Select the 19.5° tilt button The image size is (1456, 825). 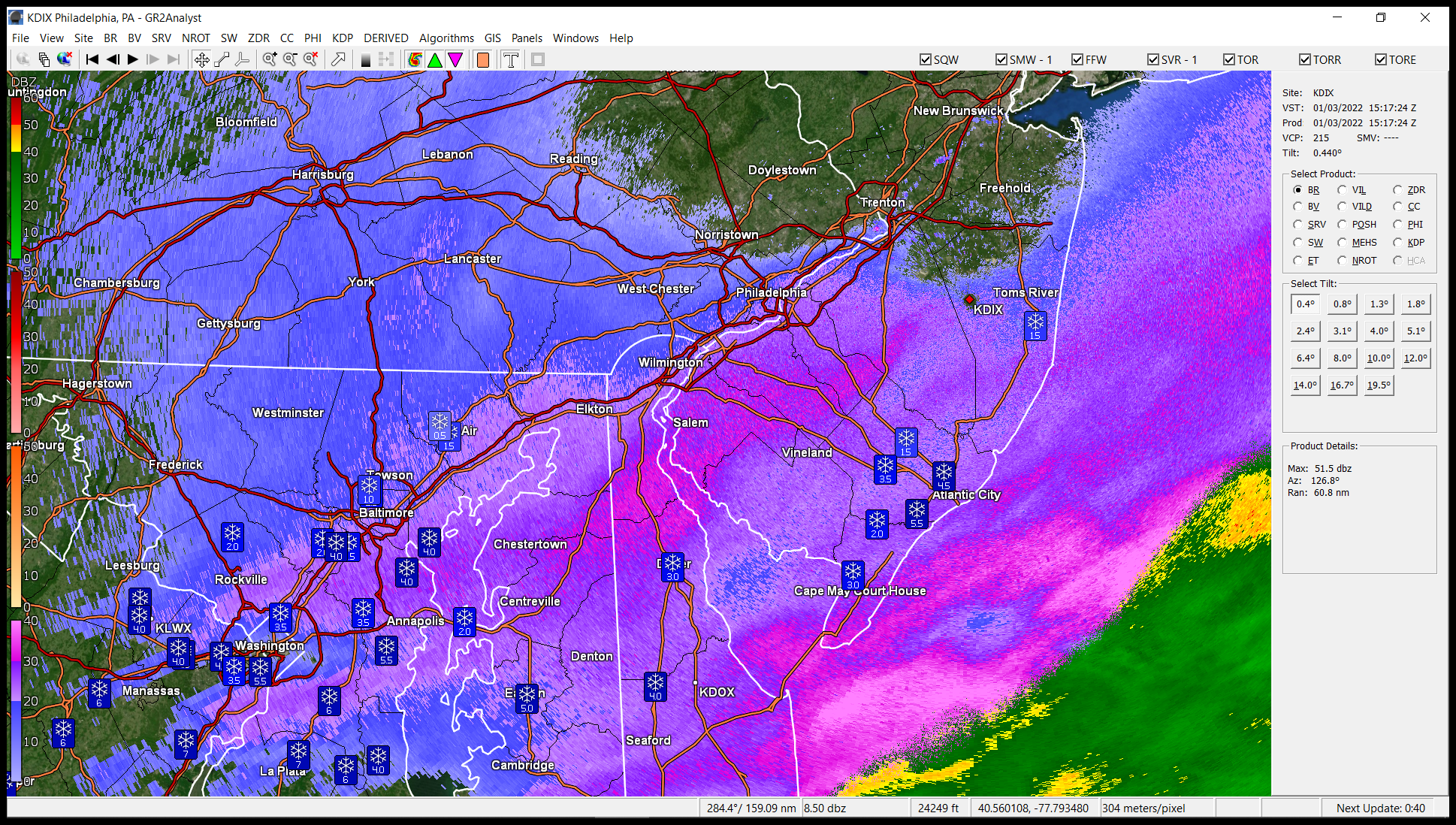1379,385
